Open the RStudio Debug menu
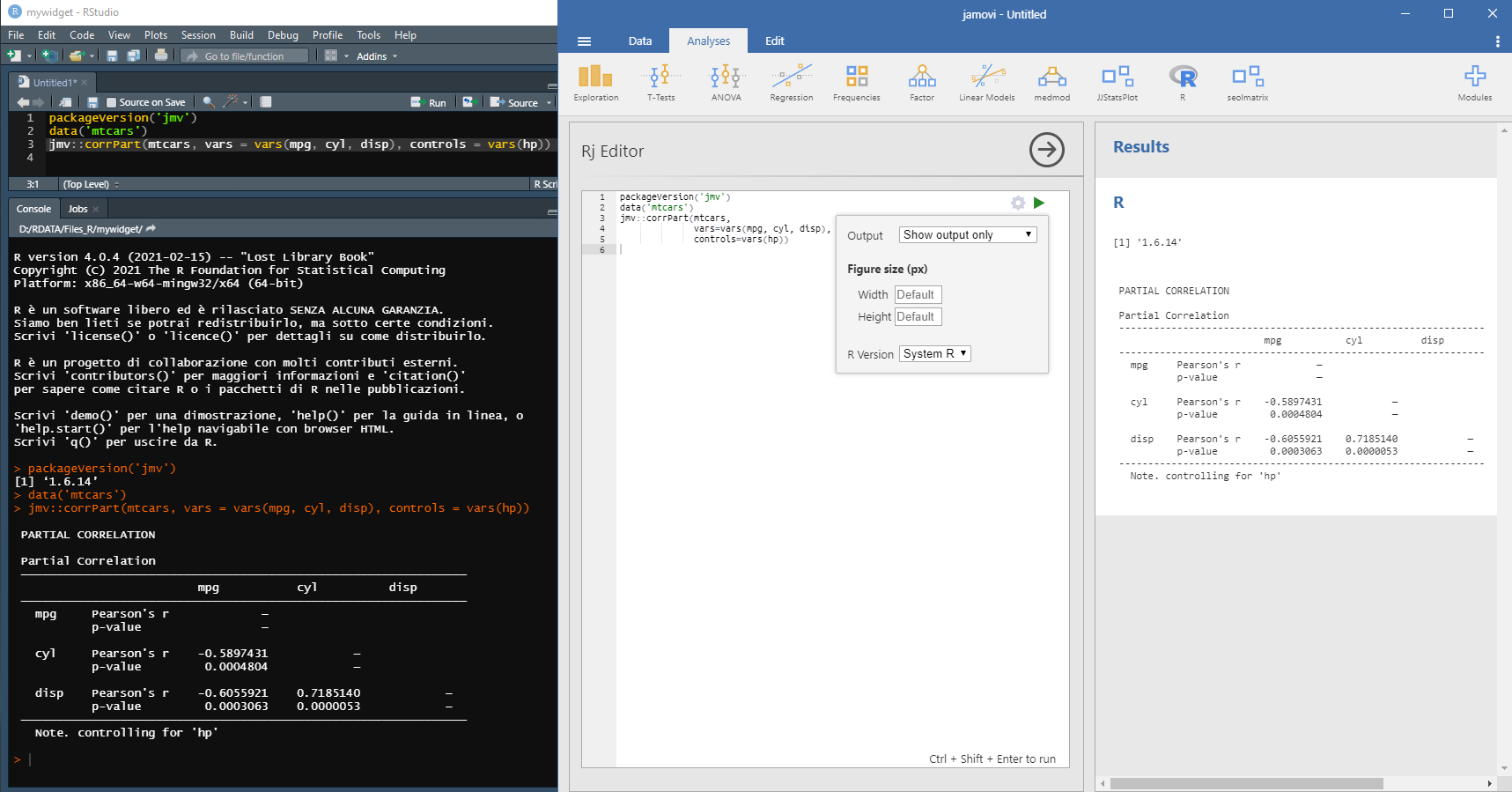 click(x=283, y=35)
